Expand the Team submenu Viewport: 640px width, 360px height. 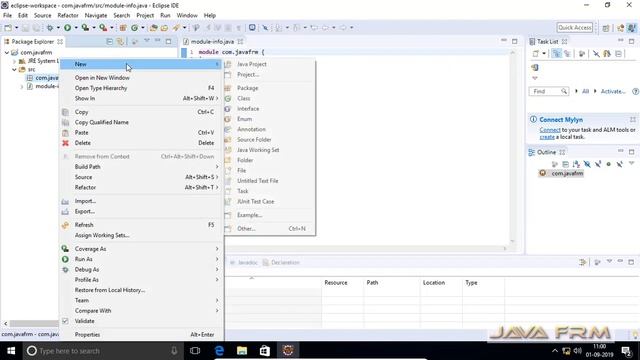(x=142, y=300)
